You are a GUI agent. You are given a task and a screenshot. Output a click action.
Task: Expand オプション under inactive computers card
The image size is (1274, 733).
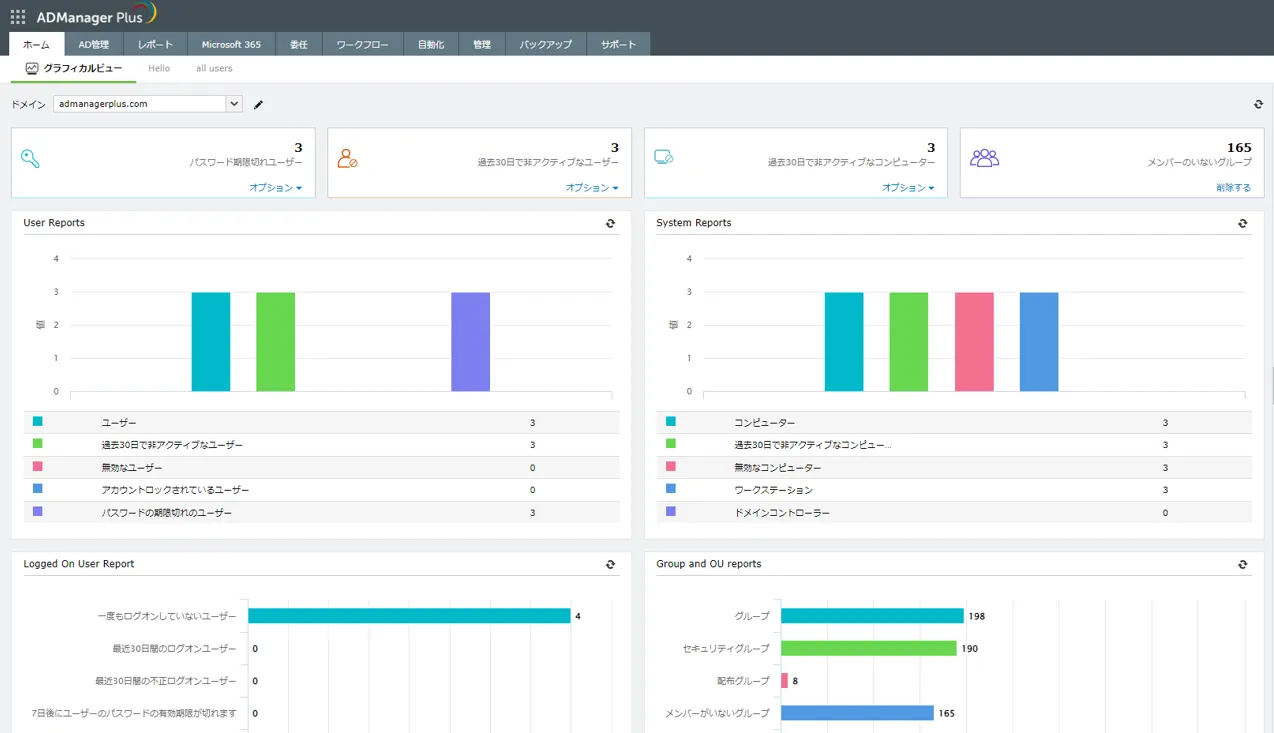907,188
